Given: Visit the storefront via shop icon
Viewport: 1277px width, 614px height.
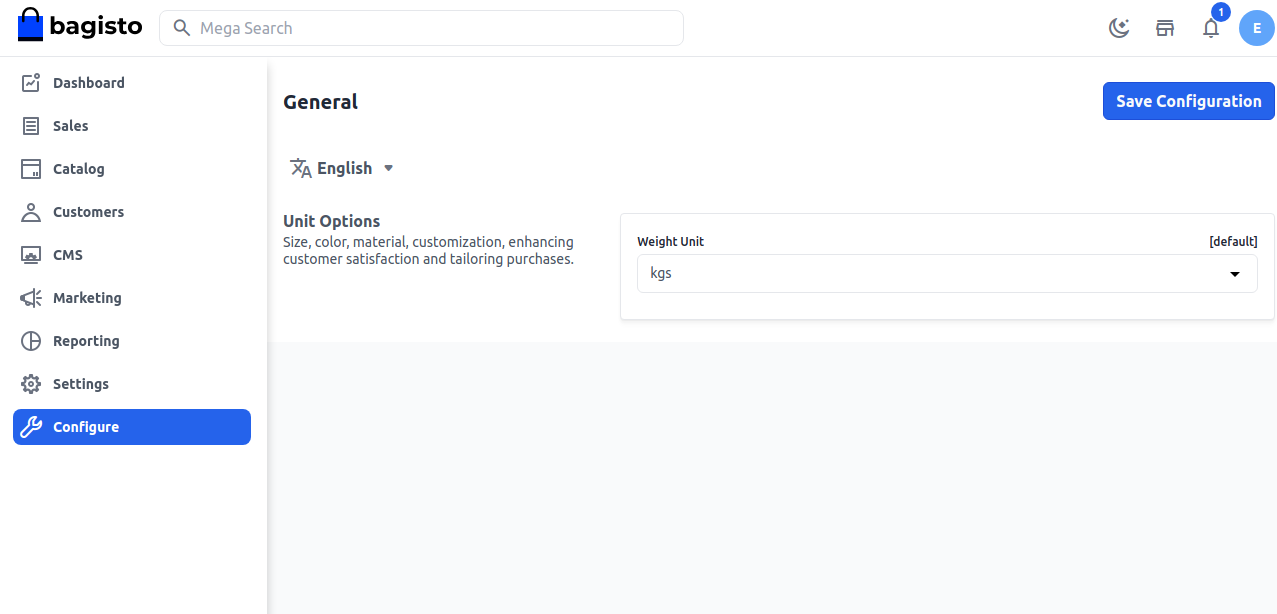Looking at the screenshot, I should pos(1165,28).
